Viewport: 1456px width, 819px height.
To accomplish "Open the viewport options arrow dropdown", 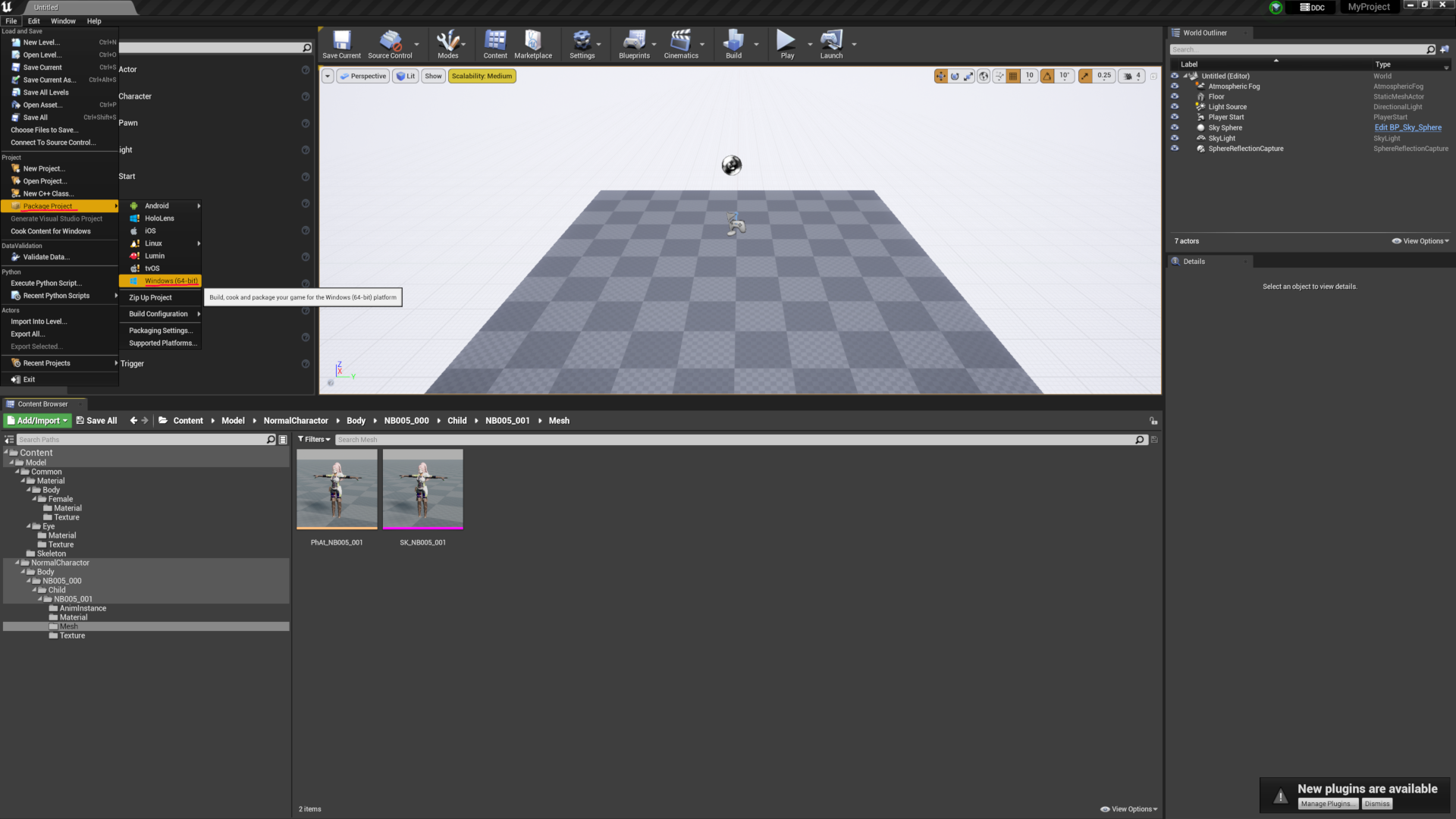I will click(328, 76).
